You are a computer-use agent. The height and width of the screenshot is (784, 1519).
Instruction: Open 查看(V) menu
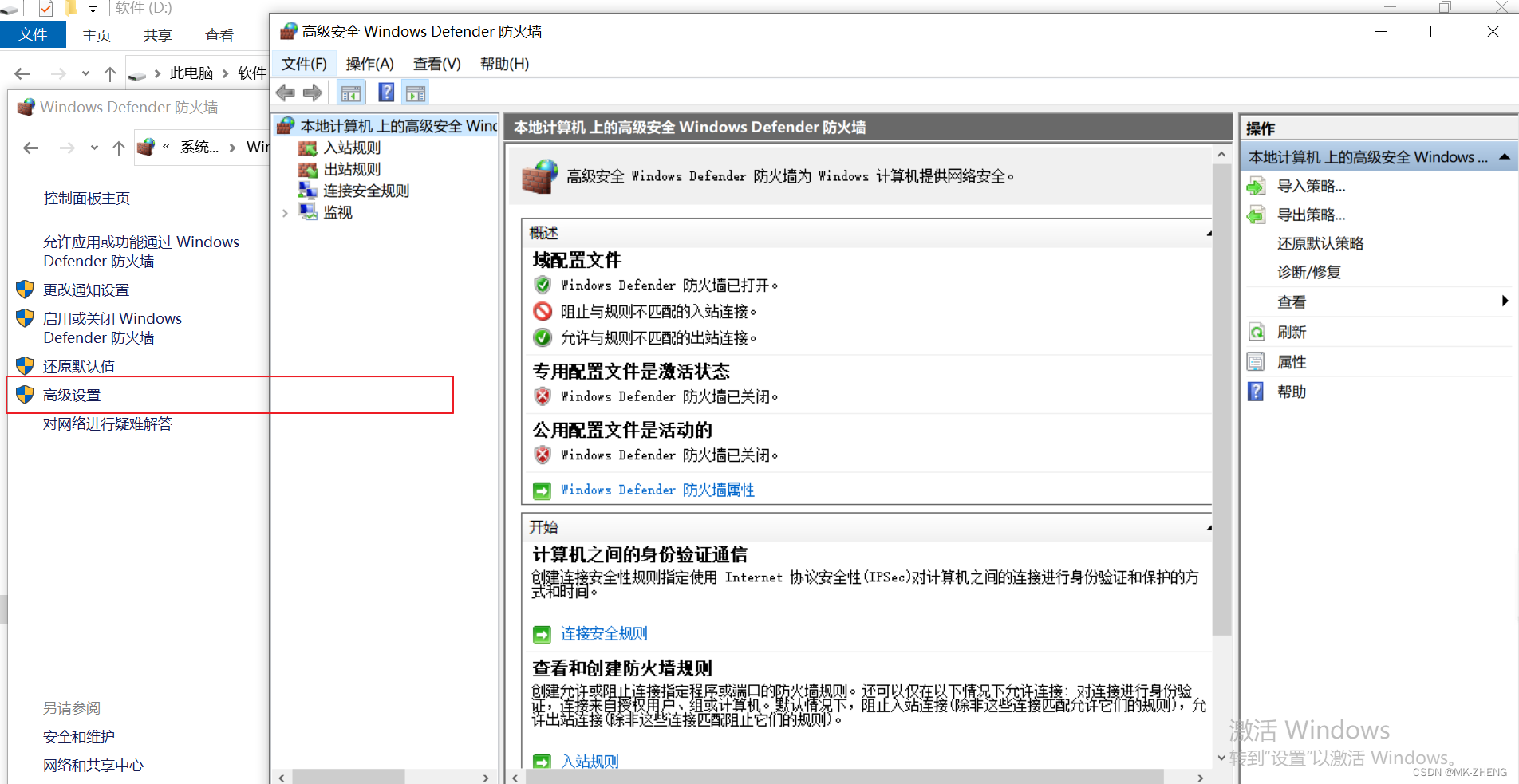coord(436,64)
